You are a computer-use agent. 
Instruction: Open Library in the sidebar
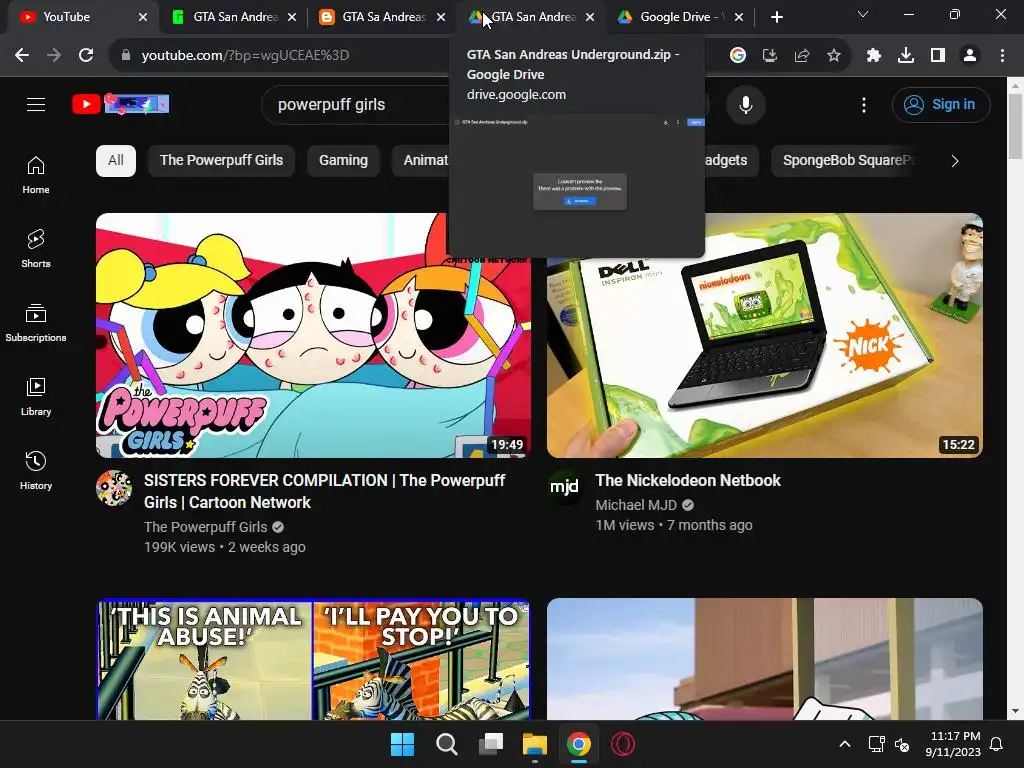(36, 396)
